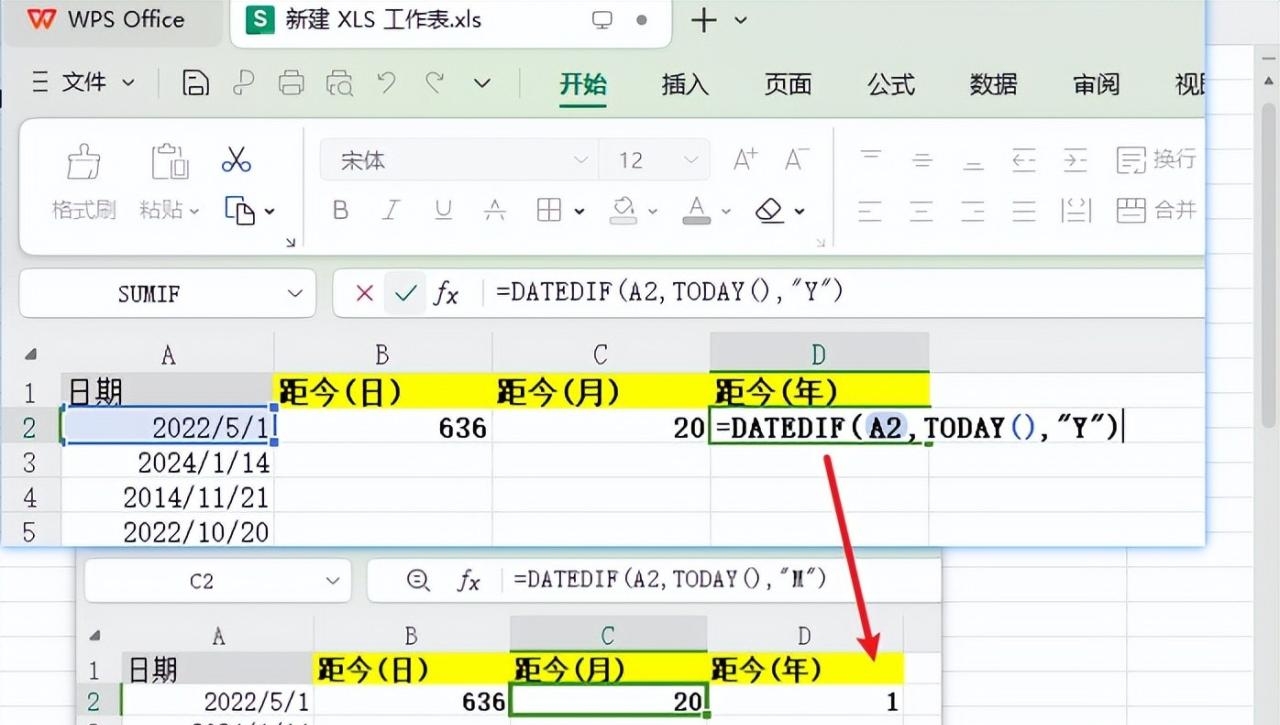The image size is (1280, 725).
Task: Toggle Italic formatting
Action: click(x=392, y=210)
